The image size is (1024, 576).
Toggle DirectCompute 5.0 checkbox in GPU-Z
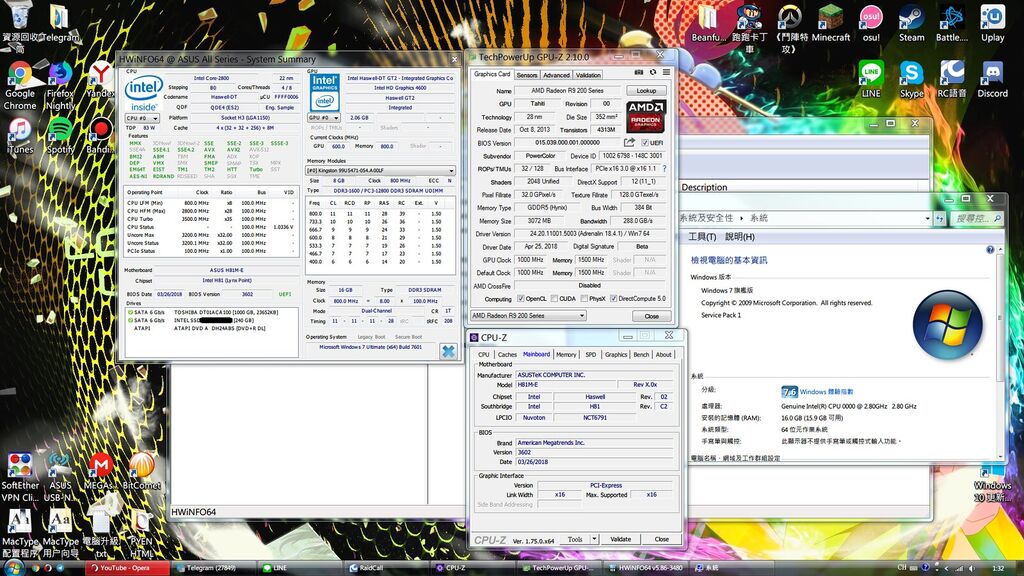click(x=613, y=298)
